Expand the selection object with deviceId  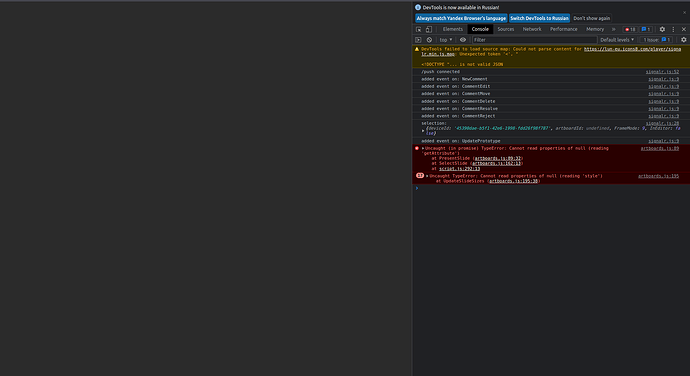(x=423, y=131)
